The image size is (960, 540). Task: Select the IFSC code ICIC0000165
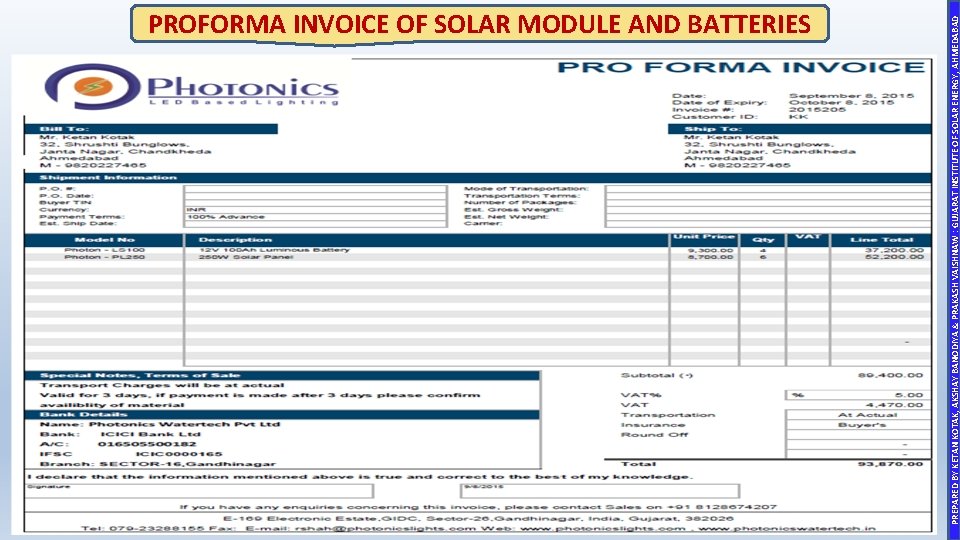coord(179,454)
